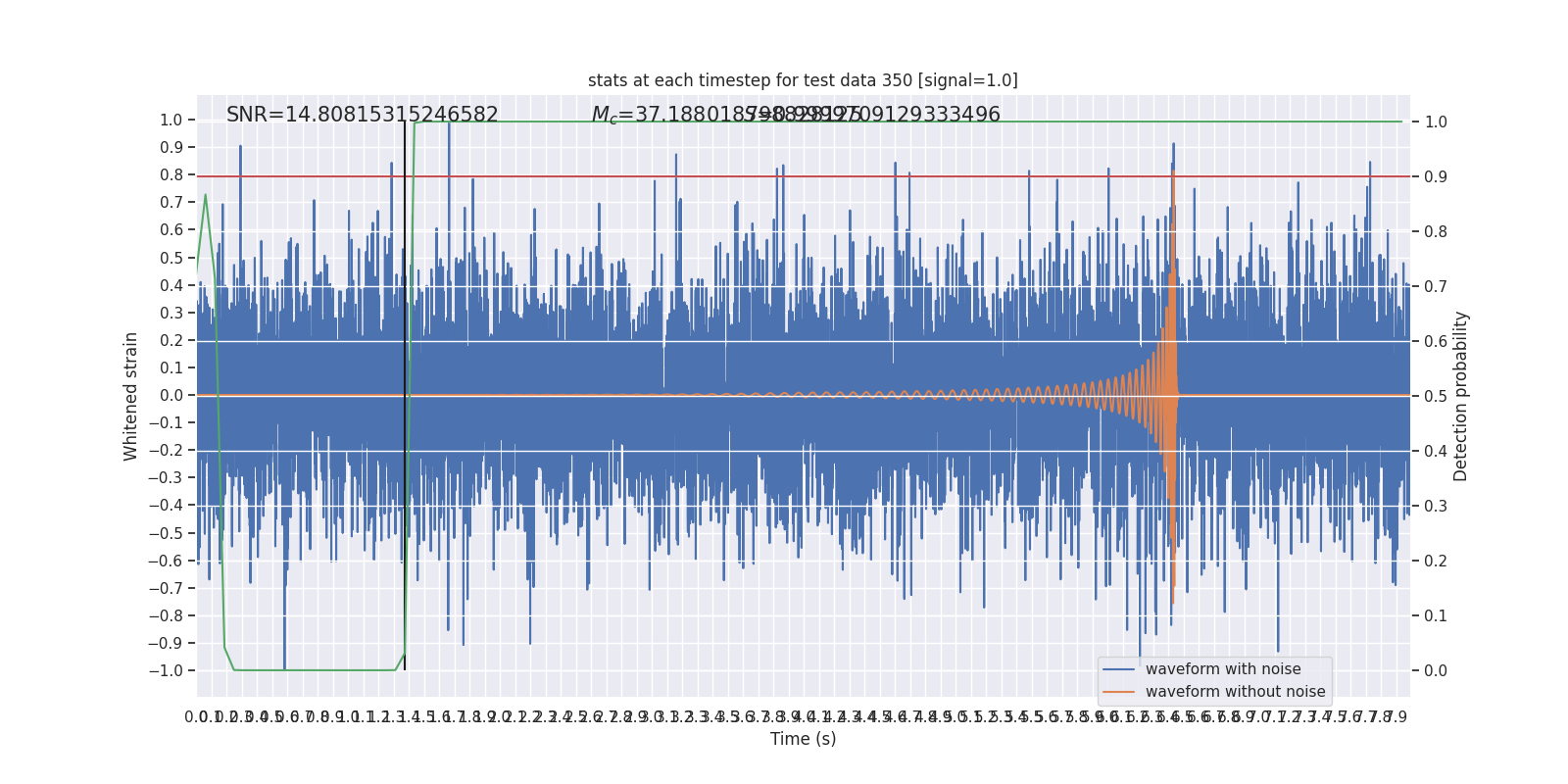Click the green detection probability peak near start
Image resolution: width=1568 pixels, height=784 pixels.
(x=205, y=195)
